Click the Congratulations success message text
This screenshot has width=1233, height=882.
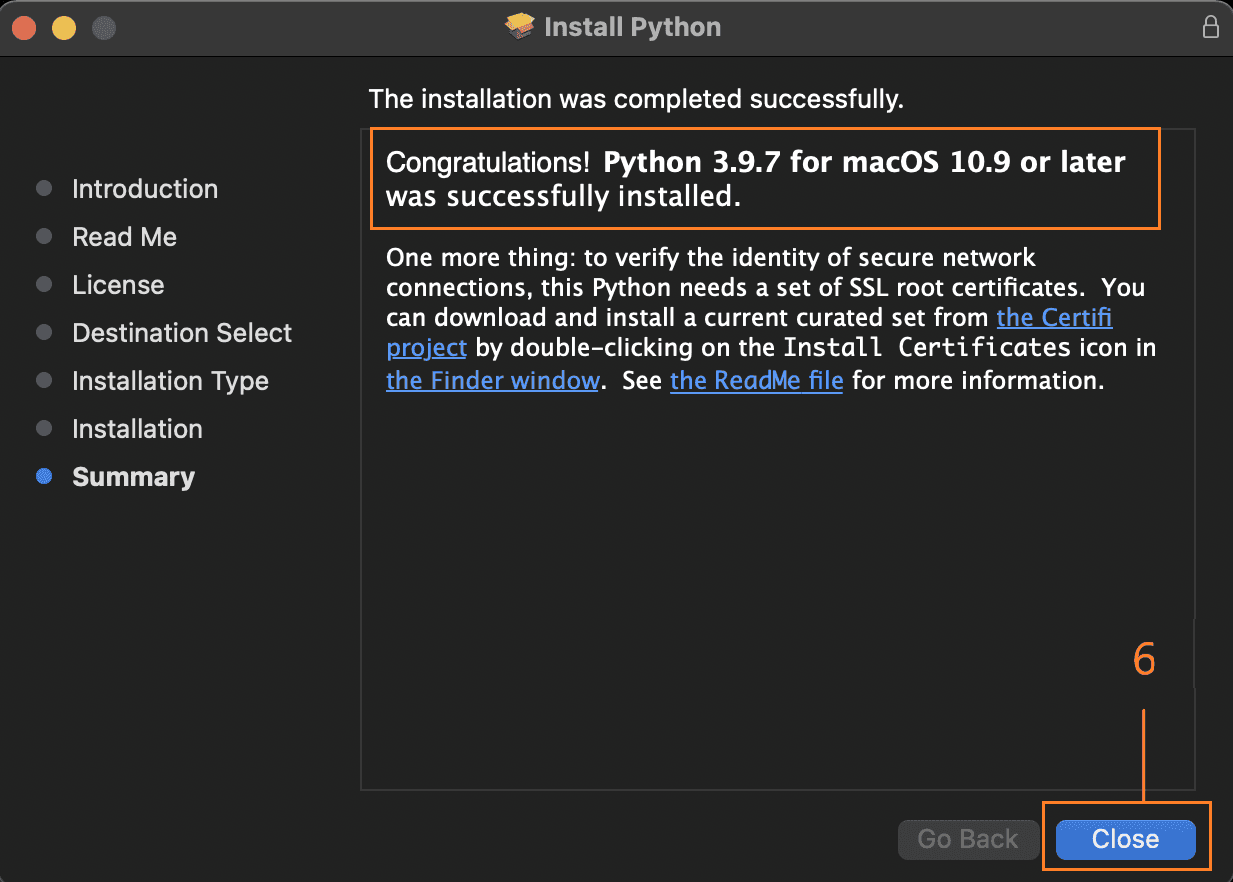pos(755,179)
